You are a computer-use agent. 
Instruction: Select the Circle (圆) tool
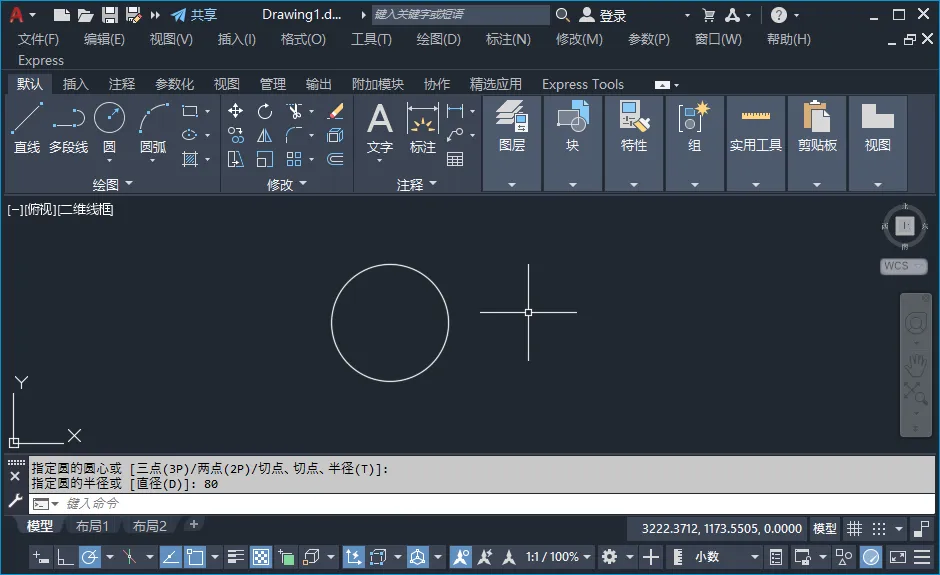pos(110,128)
